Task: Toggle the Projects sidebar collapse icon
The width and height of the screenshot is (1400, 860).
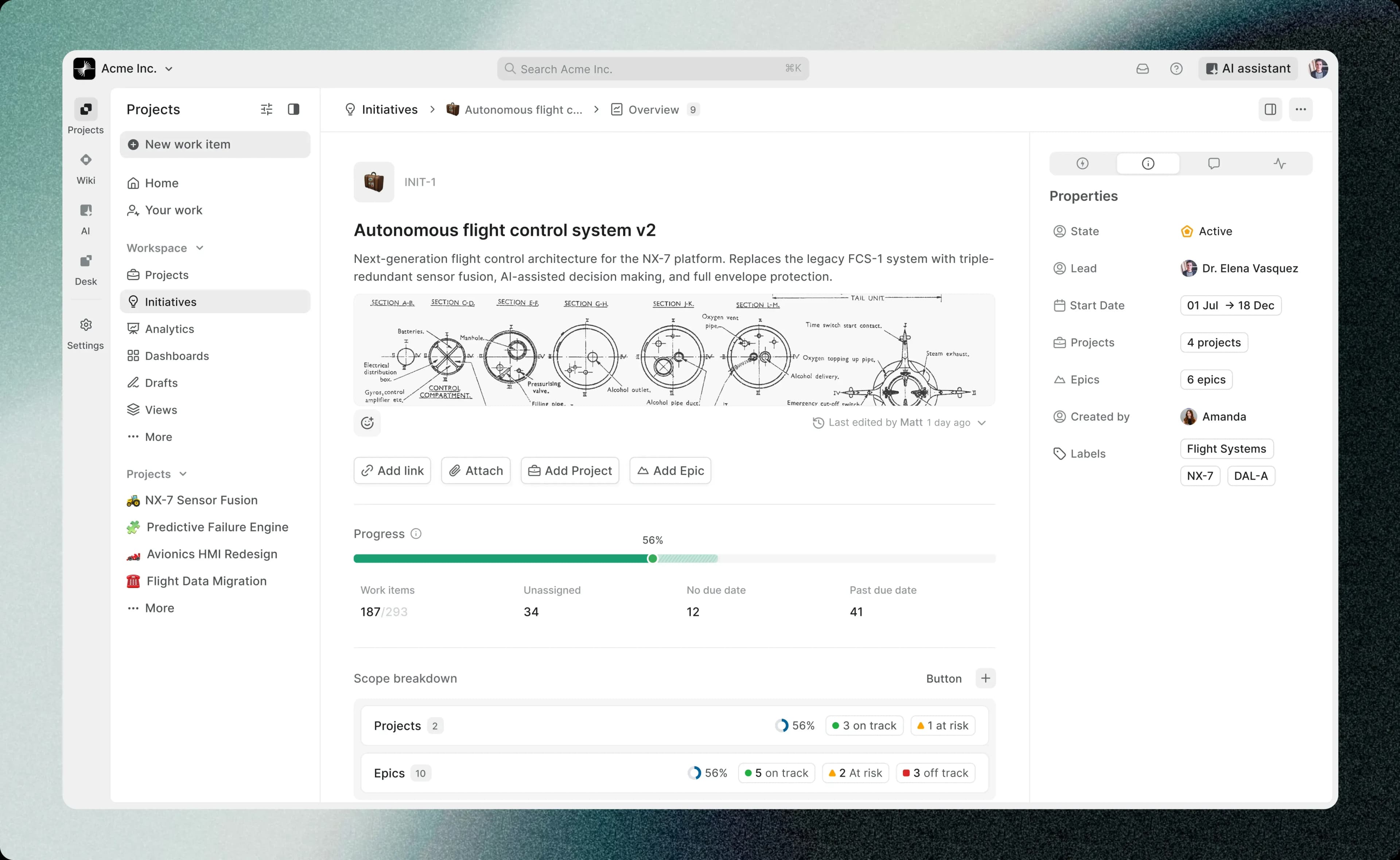Action: 293,109
